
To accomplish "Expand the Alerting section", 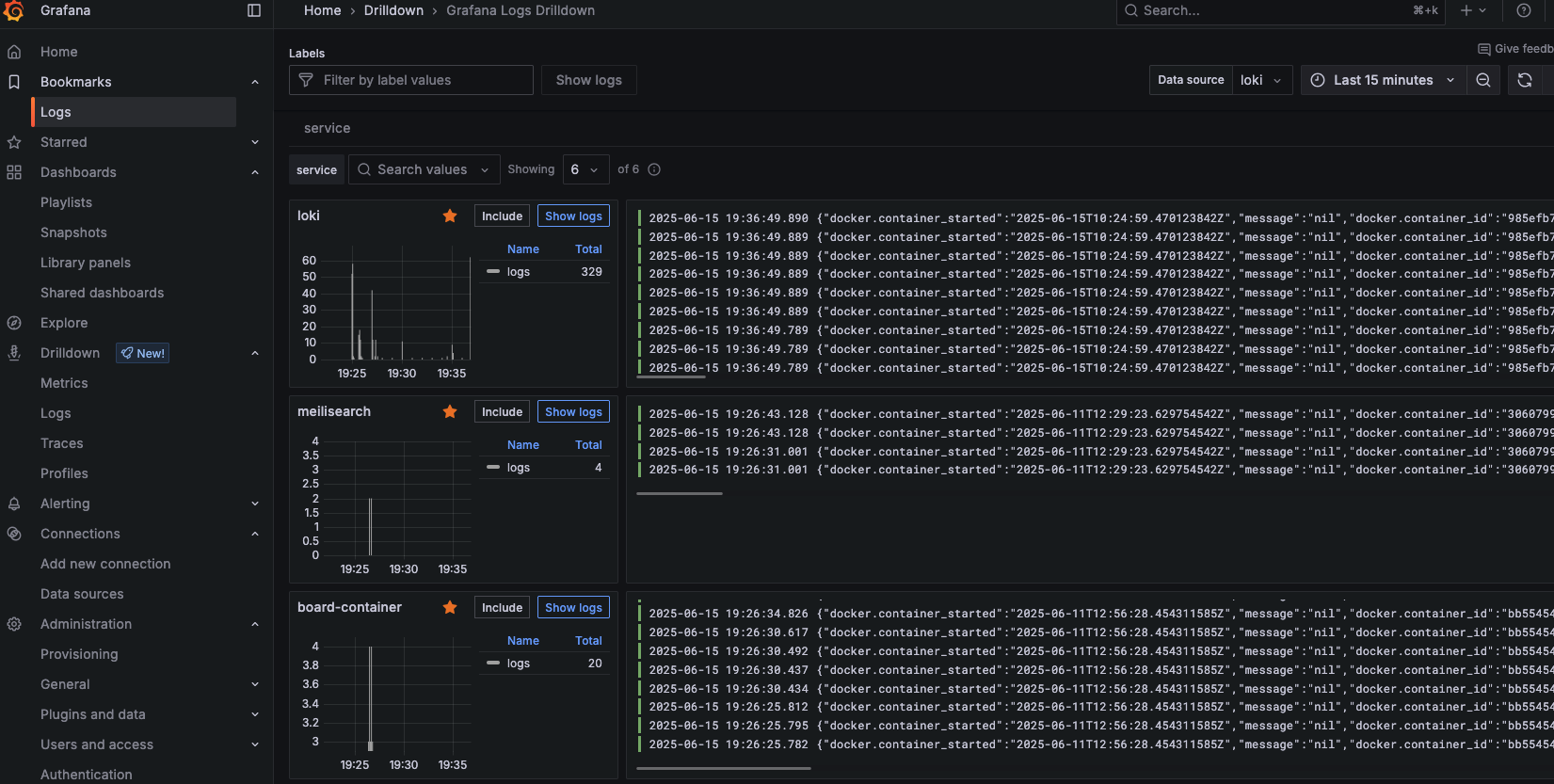I will click(255, 504).
